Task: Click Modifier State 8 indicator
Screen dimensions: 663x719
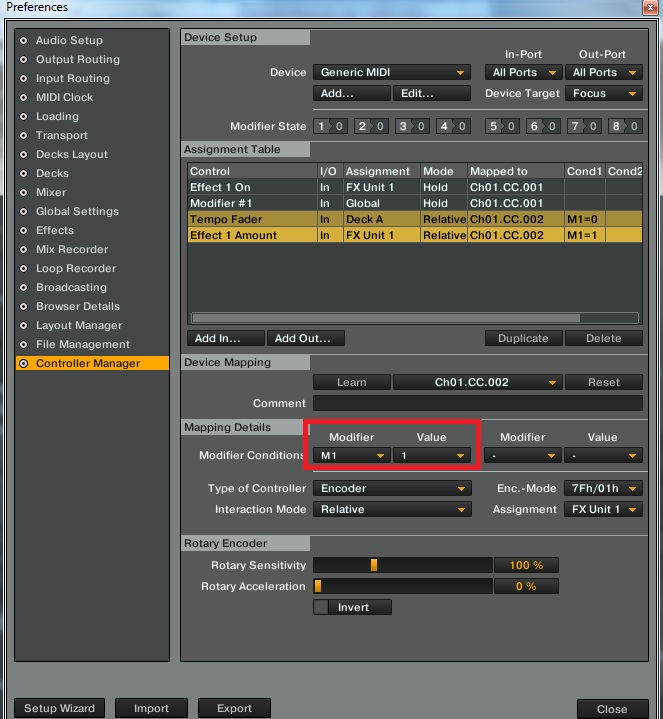Action: click(x=625, y=126)
